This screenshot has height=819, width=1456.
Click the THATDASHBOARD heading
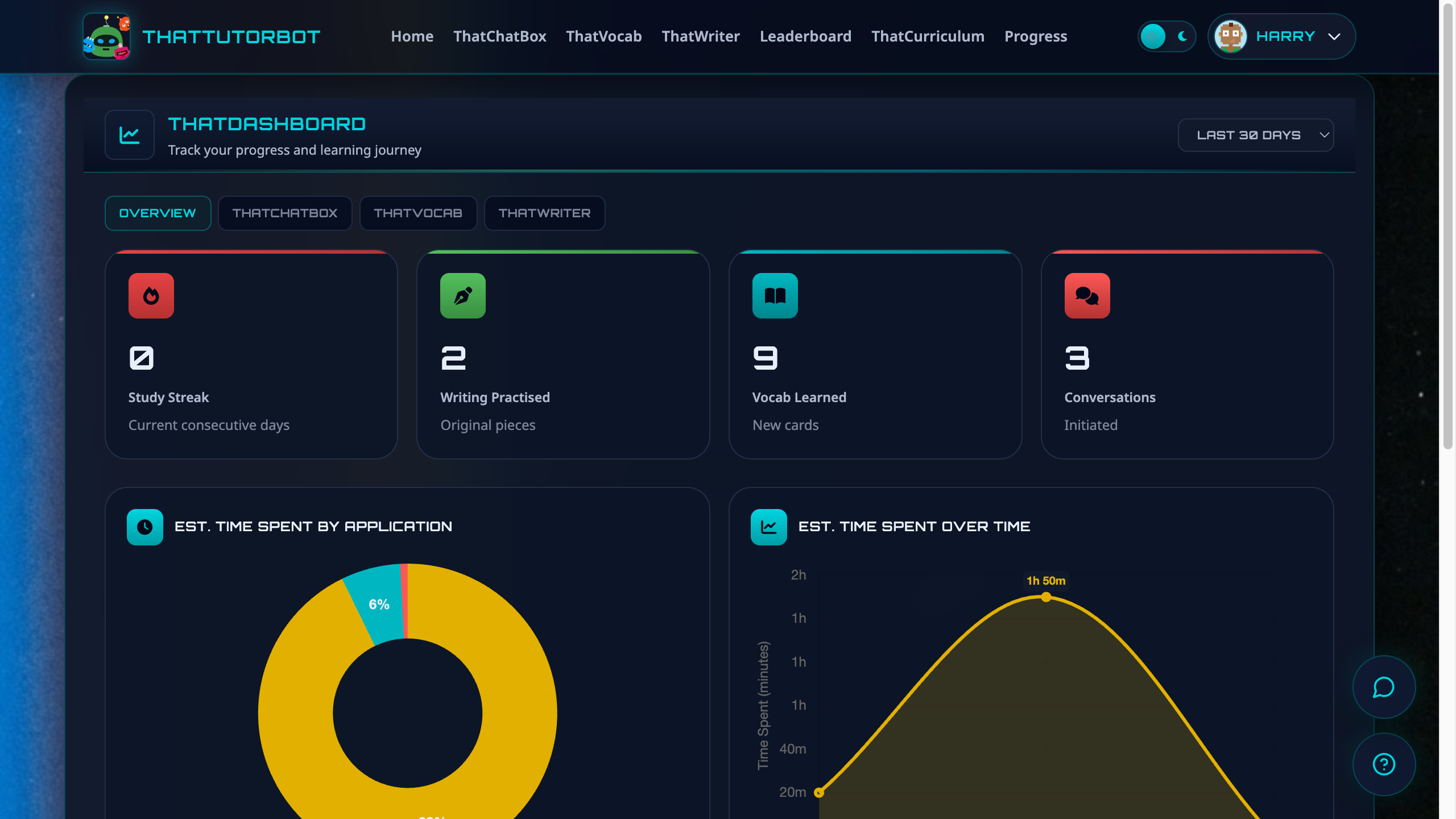tap(267, 124)
